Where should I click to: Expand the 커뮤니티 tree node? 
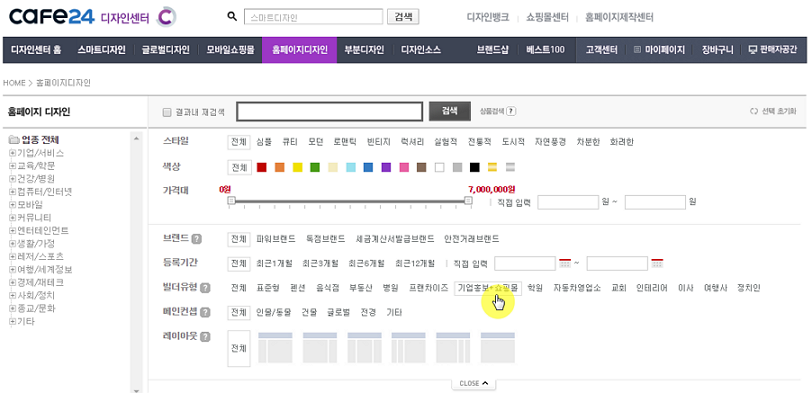coord(12,218)
